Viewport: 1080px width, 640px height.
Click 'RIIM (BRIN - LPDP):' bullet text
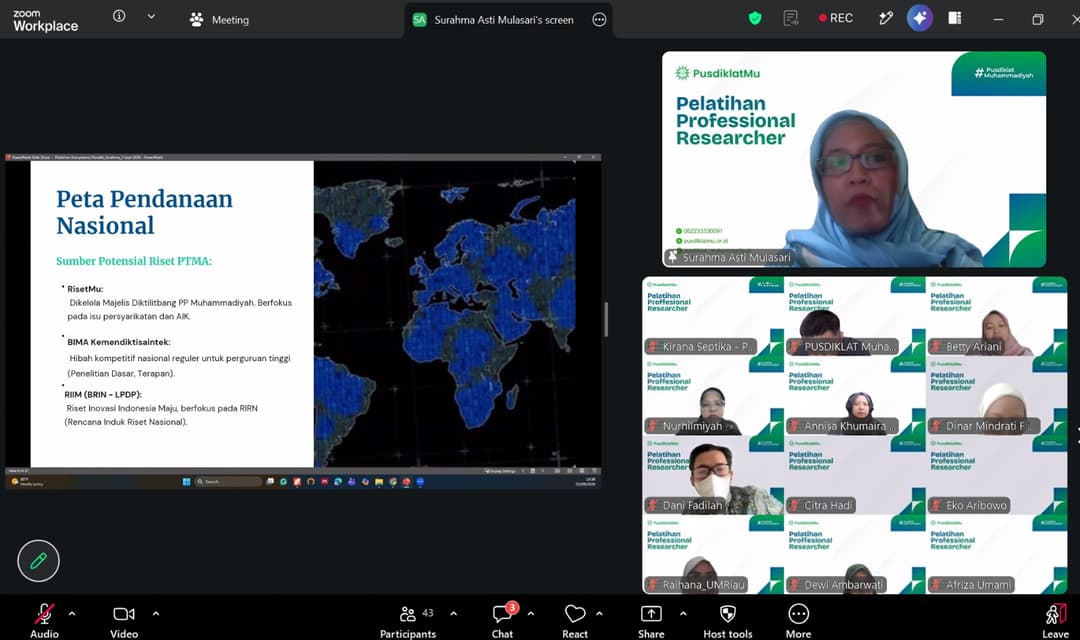[x=103, y=395]
